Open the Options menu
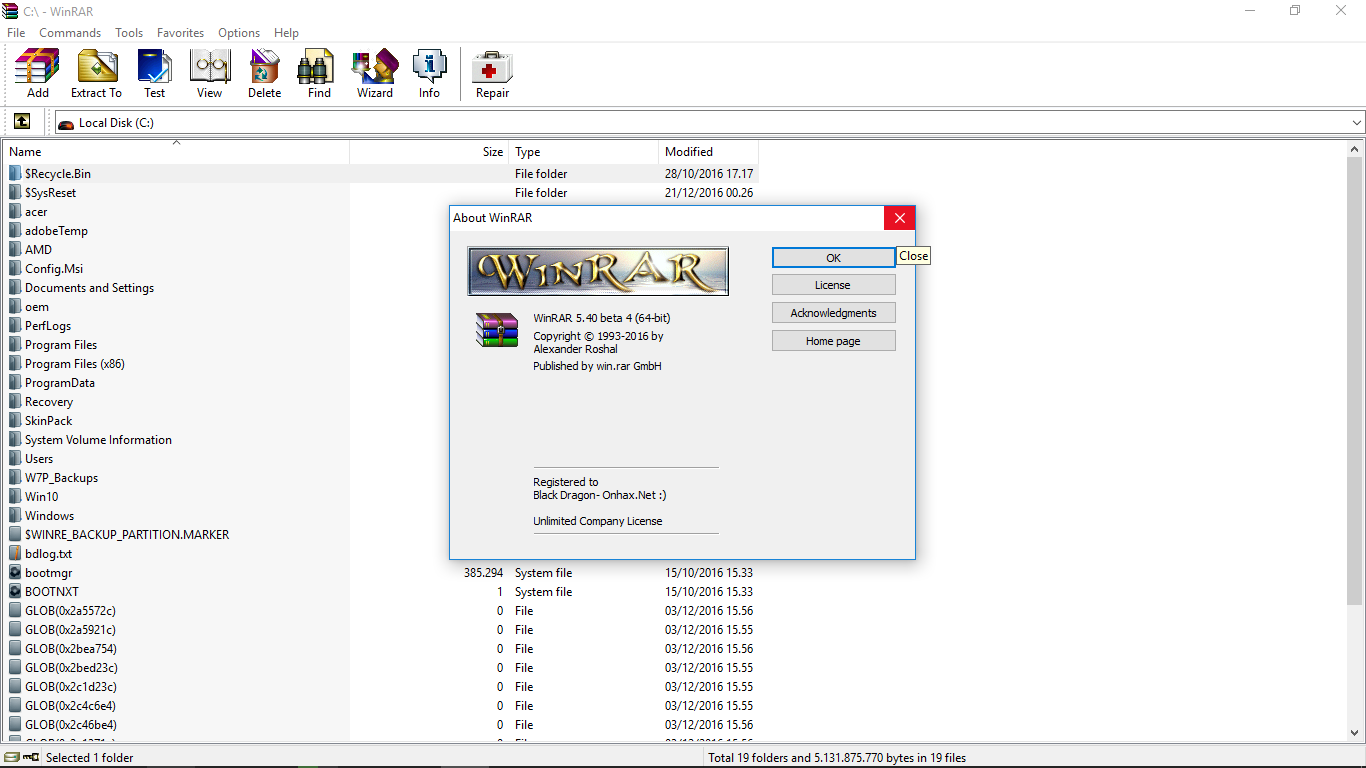This screenshot has height=768, width=1366. (239, 32)
